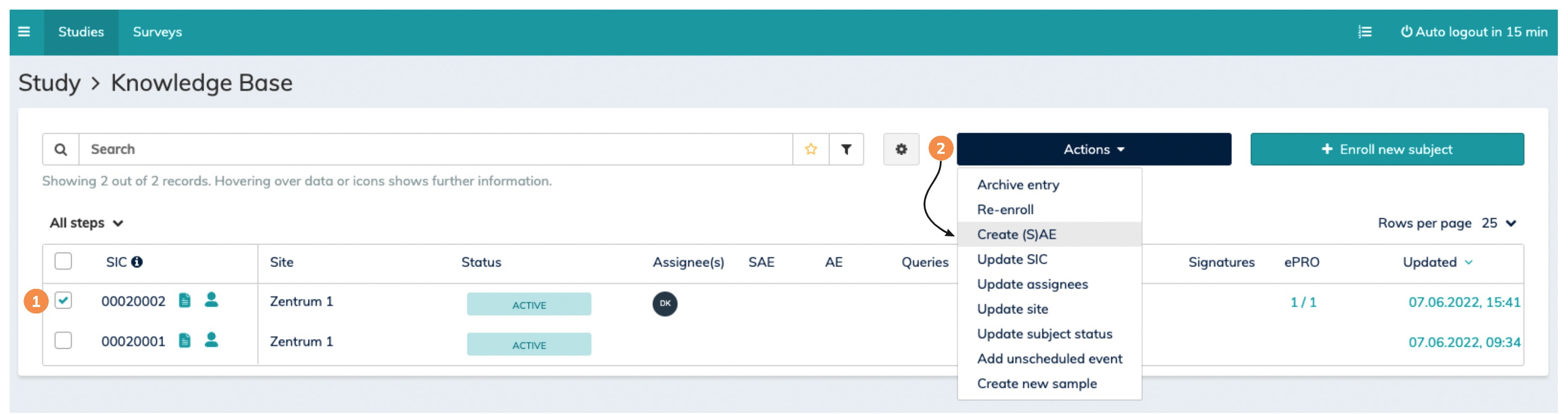Open table settings gear icon

(x=901, y=149)
